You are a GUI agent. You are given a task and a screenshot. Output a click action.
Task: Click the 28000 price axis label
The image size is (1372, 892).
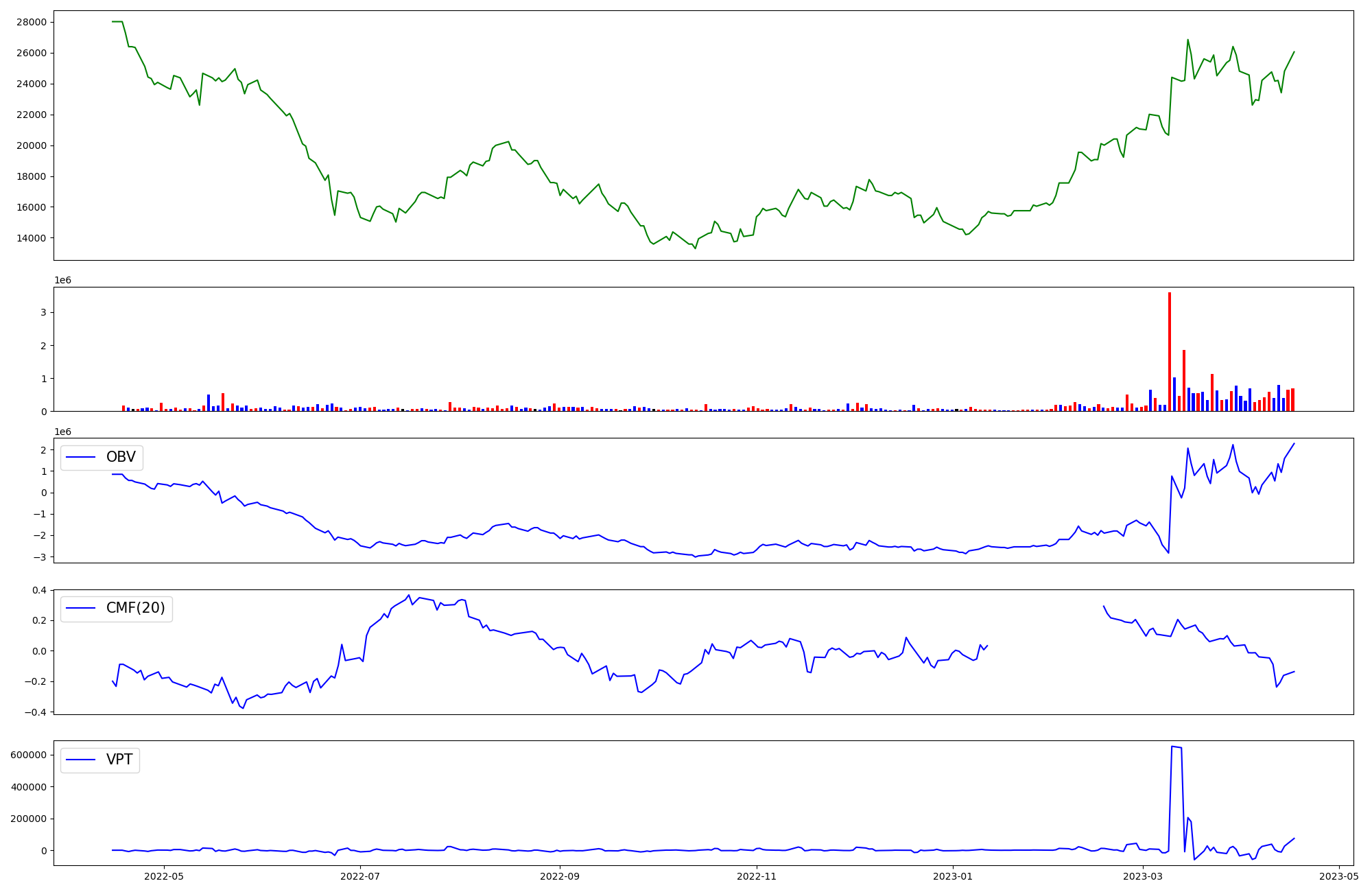[32, 22]
